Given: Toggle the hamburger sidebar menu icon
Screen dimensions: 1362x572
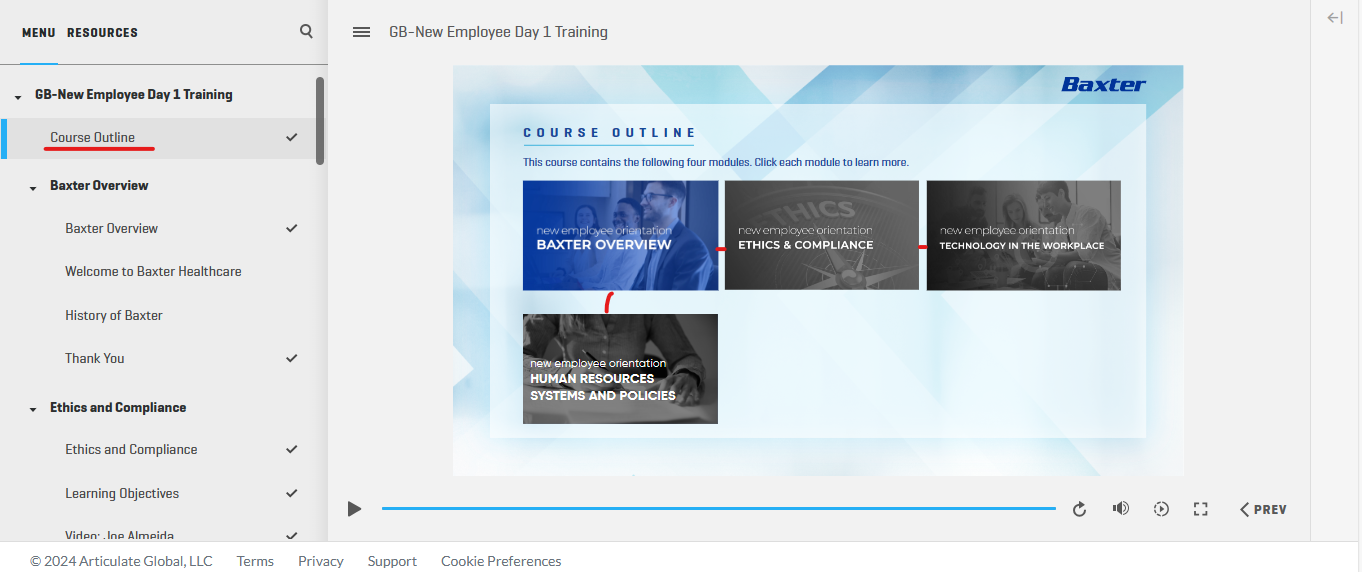Looking at the screenshot, I should click(362, 32).
